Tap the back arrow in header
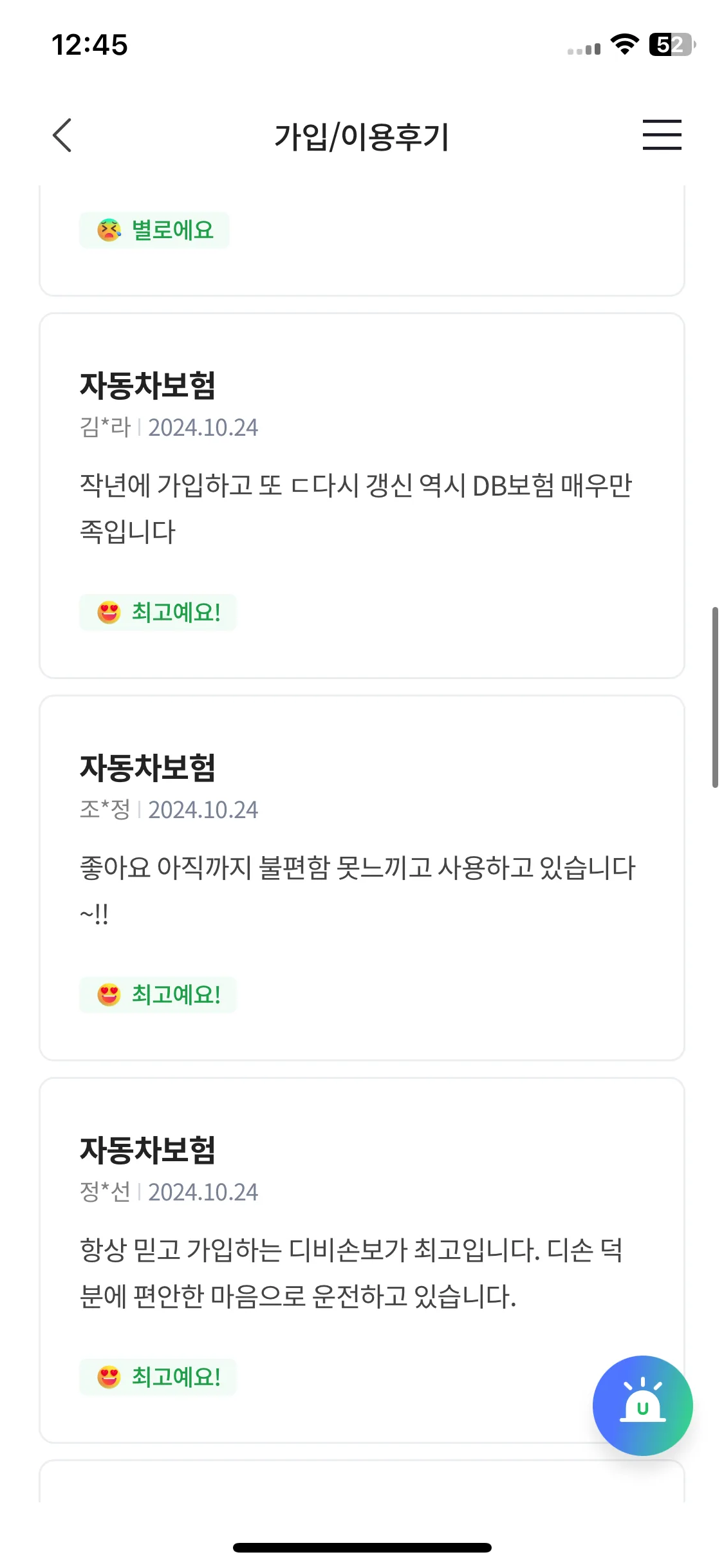 point(62,135)
